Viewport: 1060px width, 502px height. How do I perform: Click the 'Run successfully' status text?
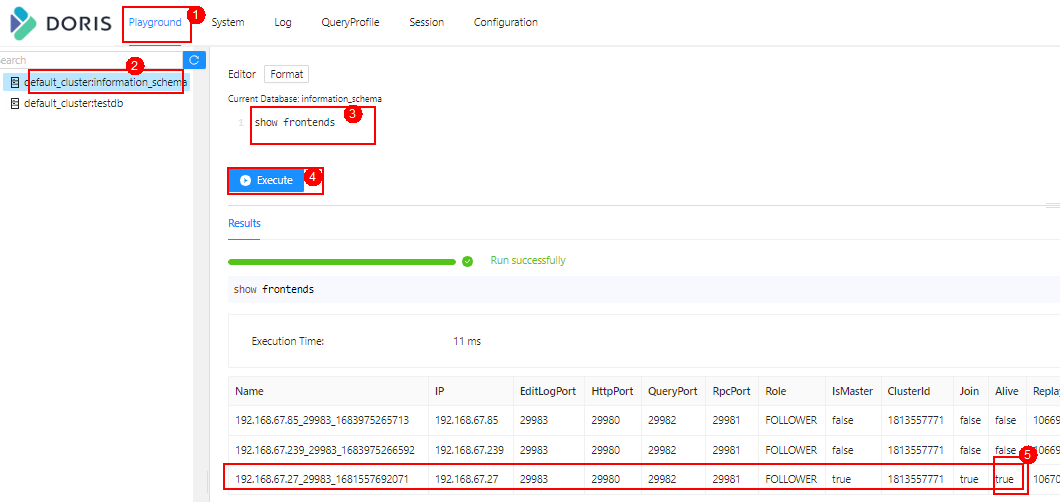tap(528, 260)
